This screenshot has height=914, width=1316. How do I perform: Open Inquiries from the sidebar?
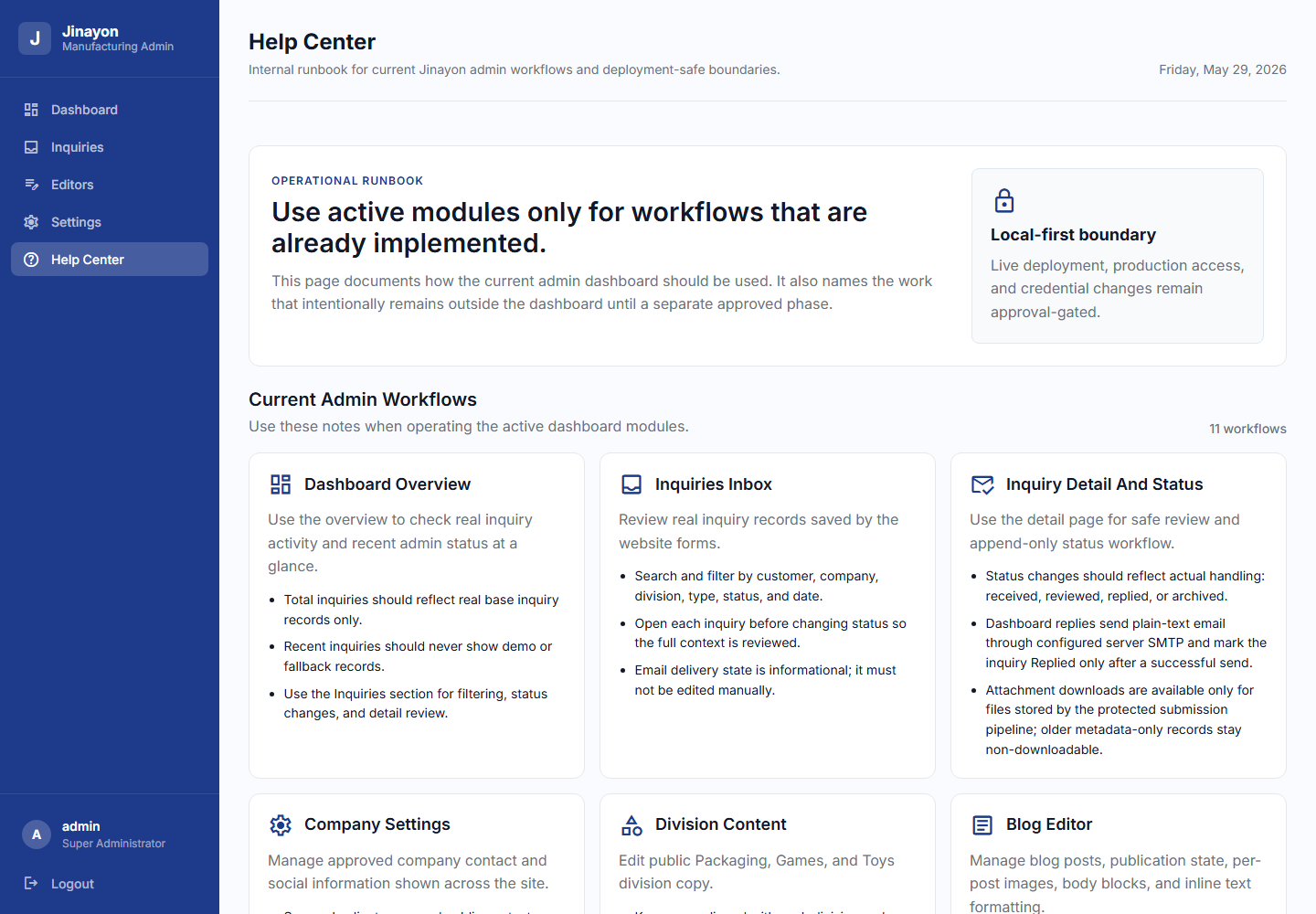pyautogui.click(x=110, y=147)
